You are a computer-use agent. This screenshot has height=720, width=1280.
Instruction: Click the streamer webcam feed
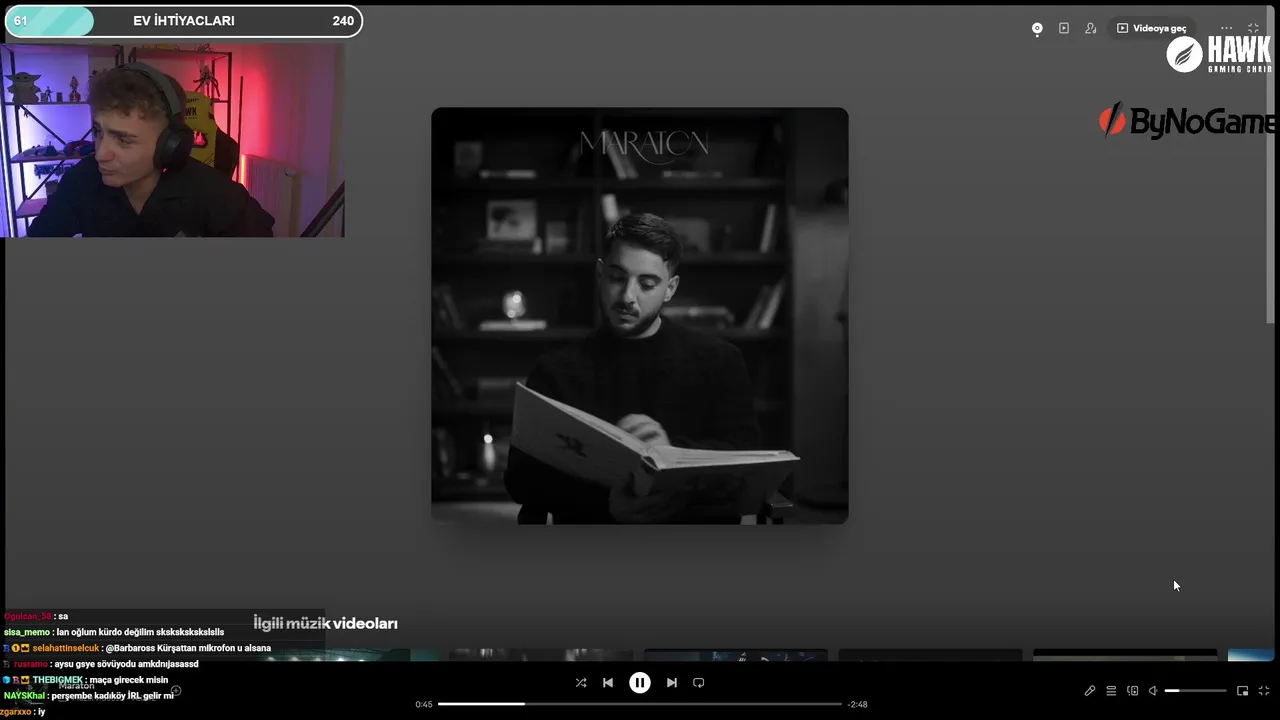[x=172, y=140]
